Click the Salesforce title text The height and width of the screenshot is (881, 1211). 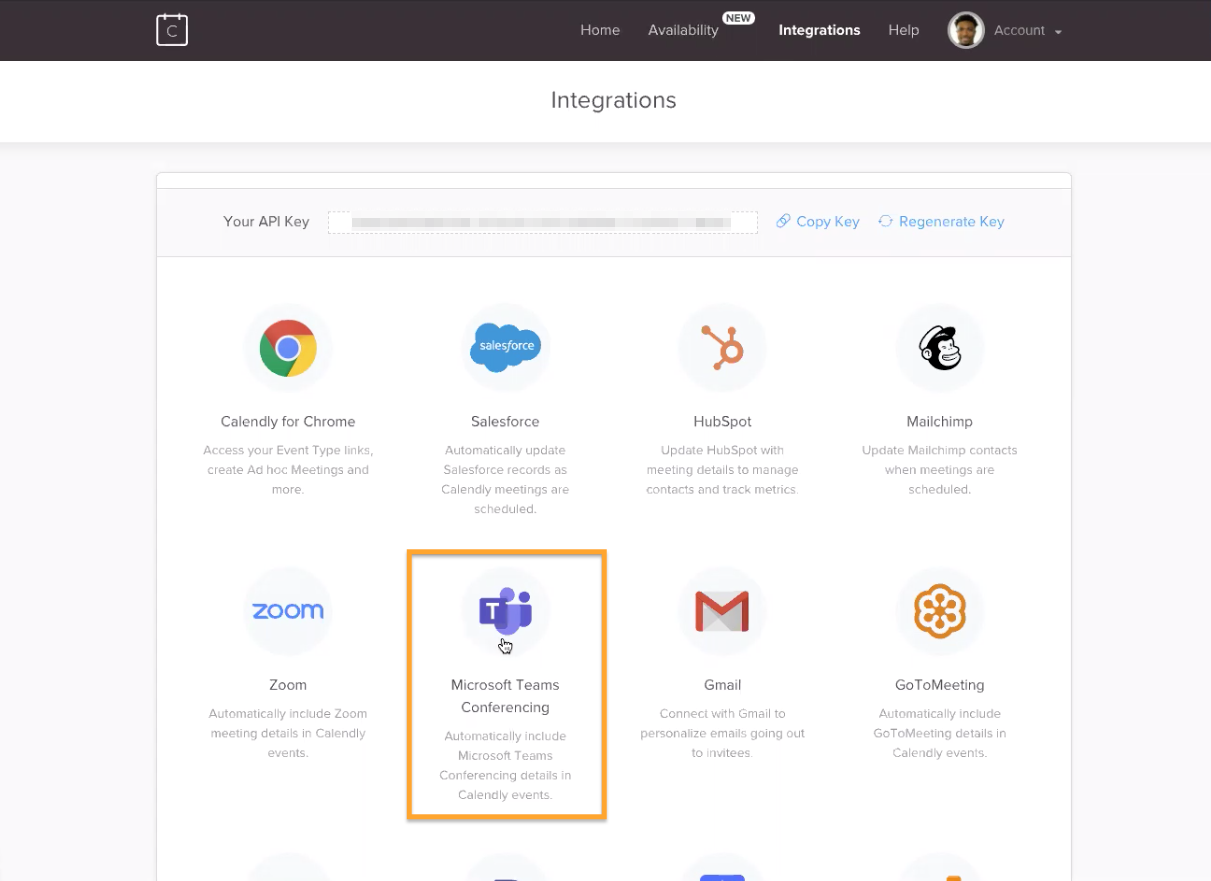coord(505,422)
